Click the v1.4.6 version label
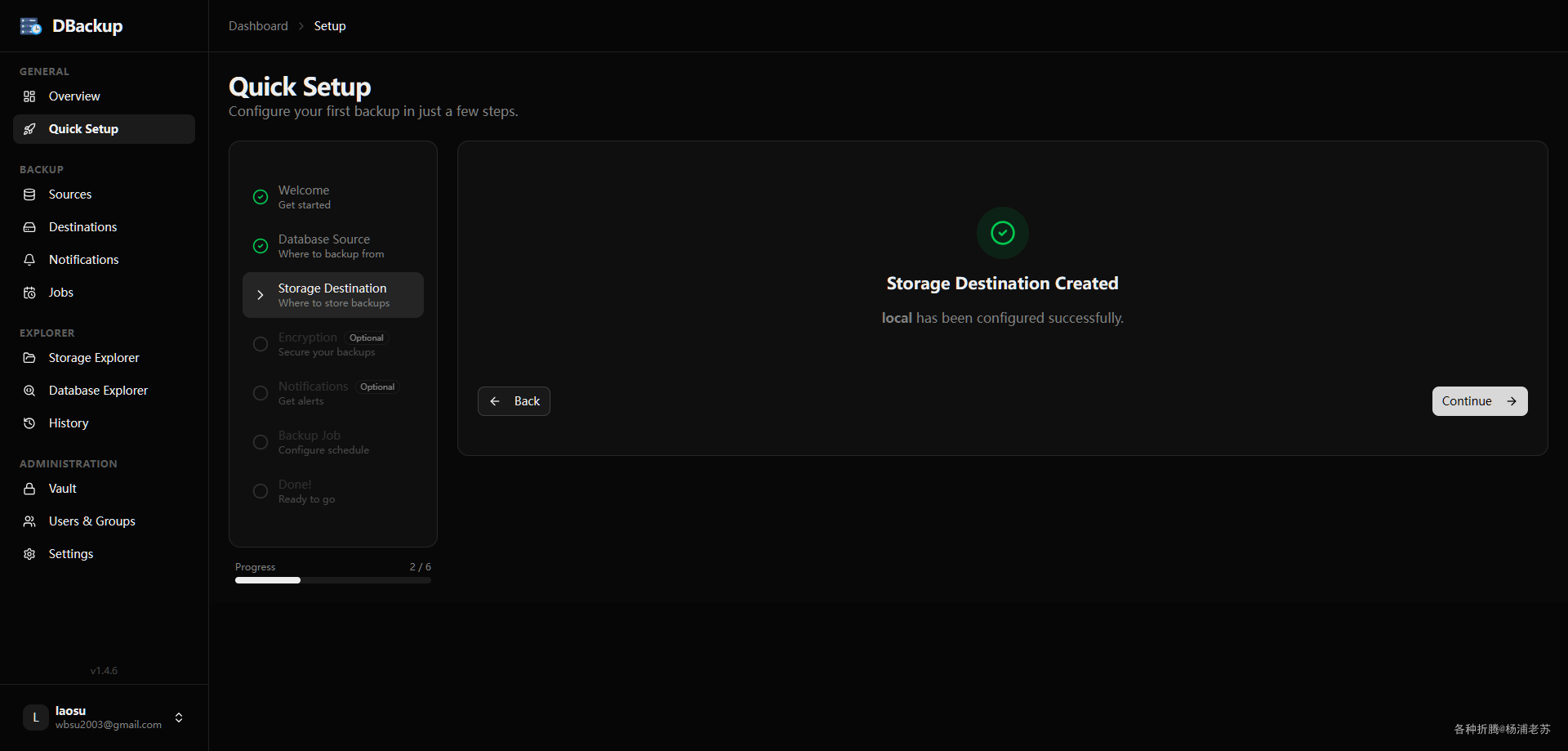Screen dimensions: 1568x751 tap(104, 671)
